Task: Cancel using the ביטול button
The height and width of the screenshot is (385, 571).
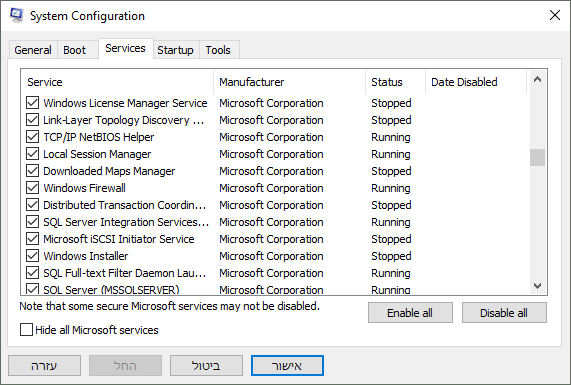Action: coord(206,366)
